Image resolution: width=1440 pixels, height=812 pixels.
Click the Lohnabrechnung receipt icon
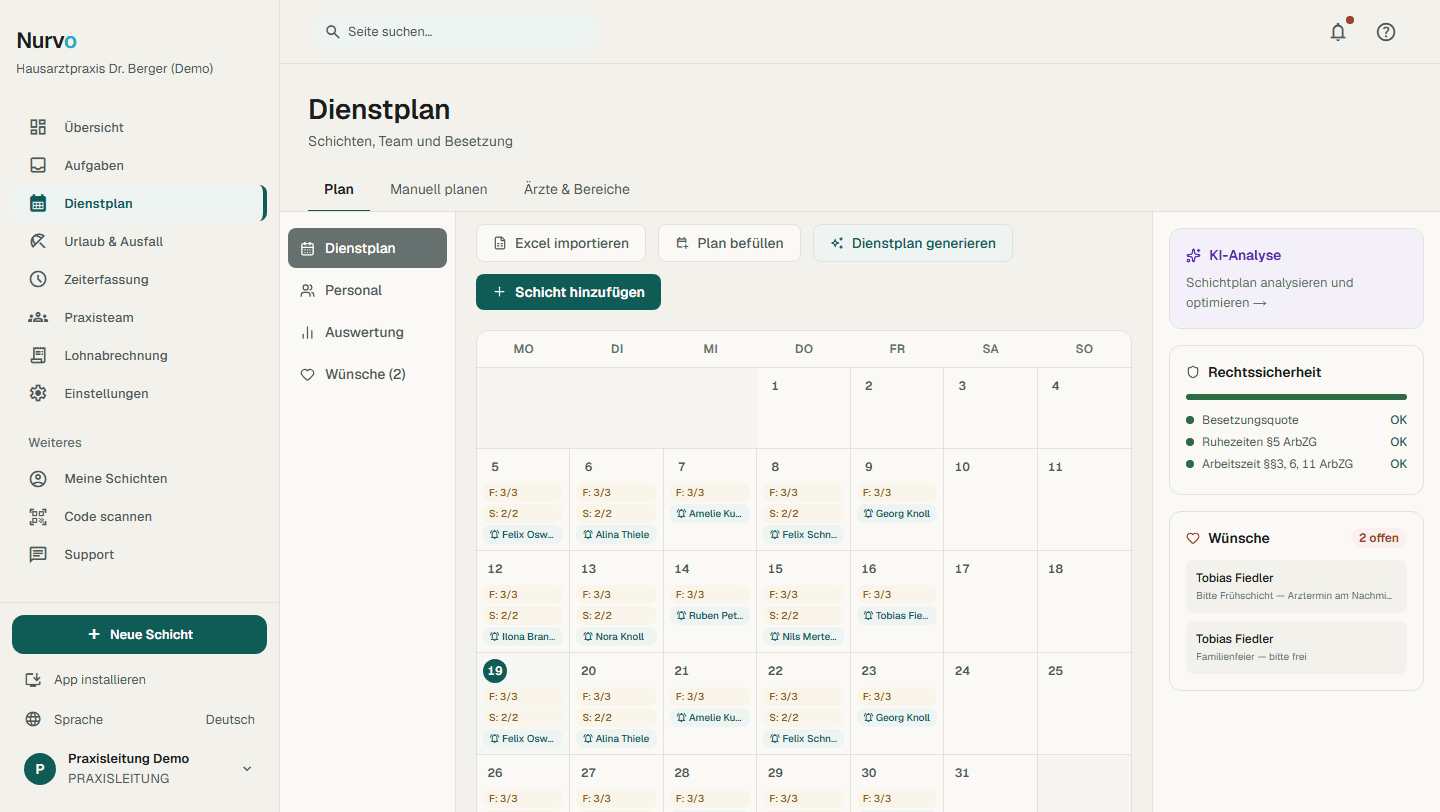[38, 355]
